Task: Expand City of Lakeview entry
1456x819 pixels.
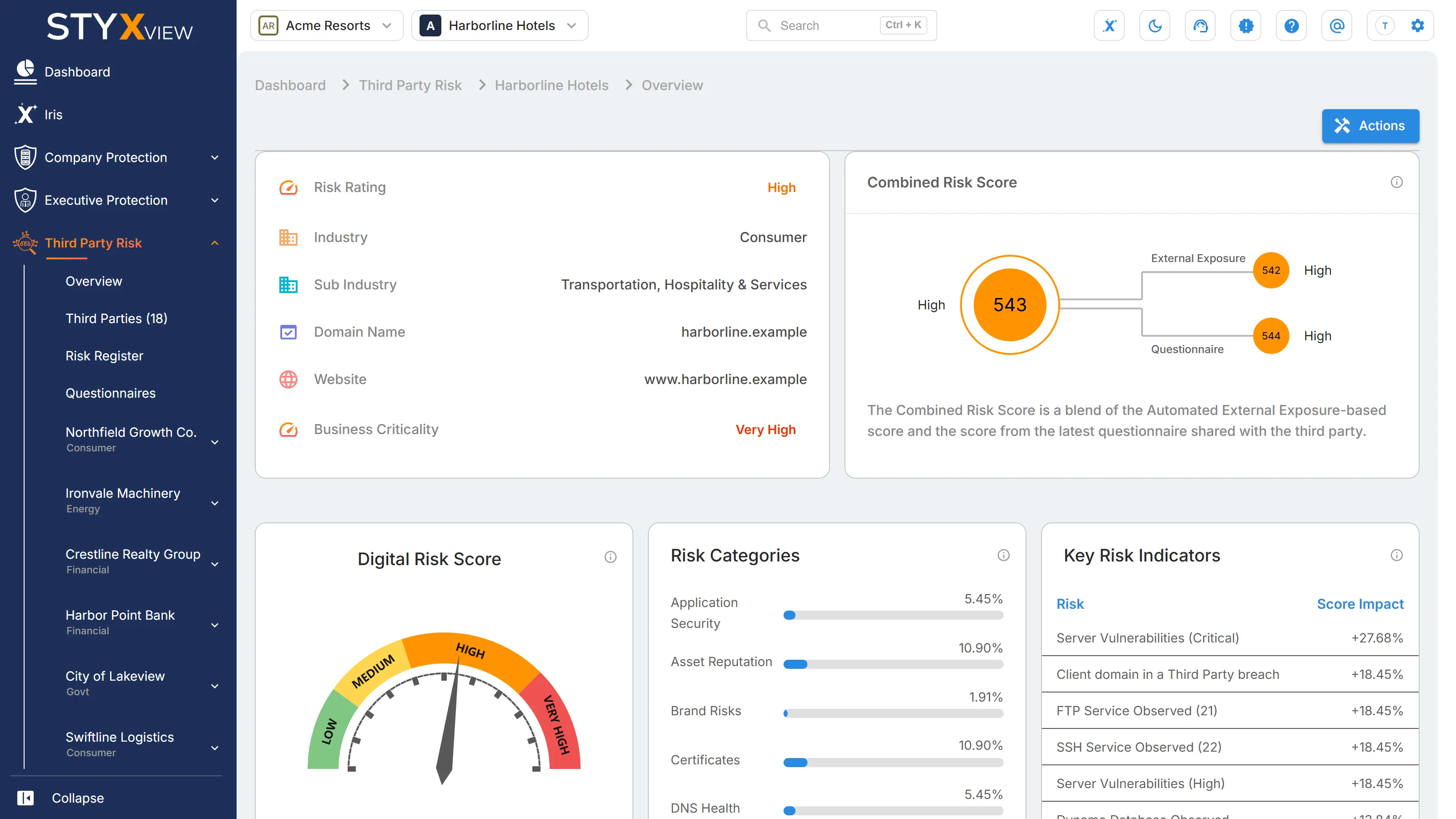Action: coord(215,686)
